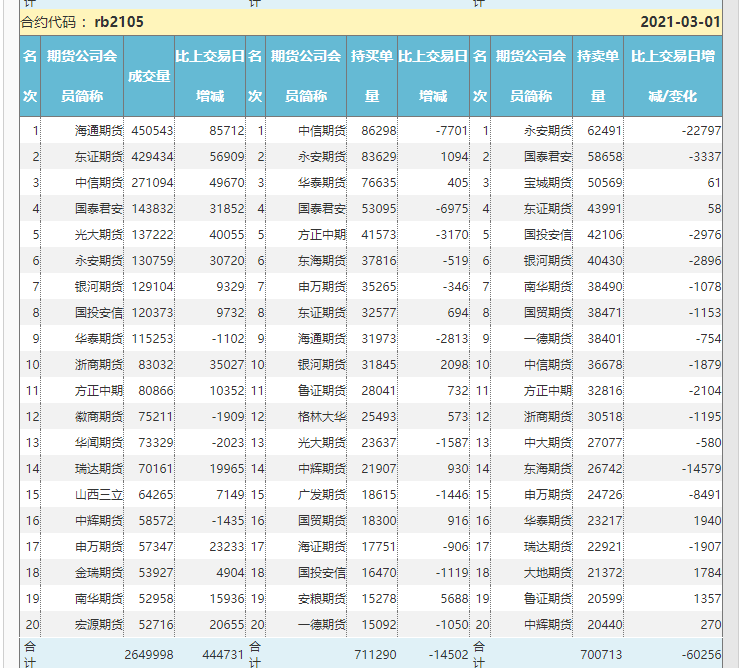Viewport: 756px width, 668px height.
Task: Click 中大期货 in short position ranking
Action: (x=548, y=443)
